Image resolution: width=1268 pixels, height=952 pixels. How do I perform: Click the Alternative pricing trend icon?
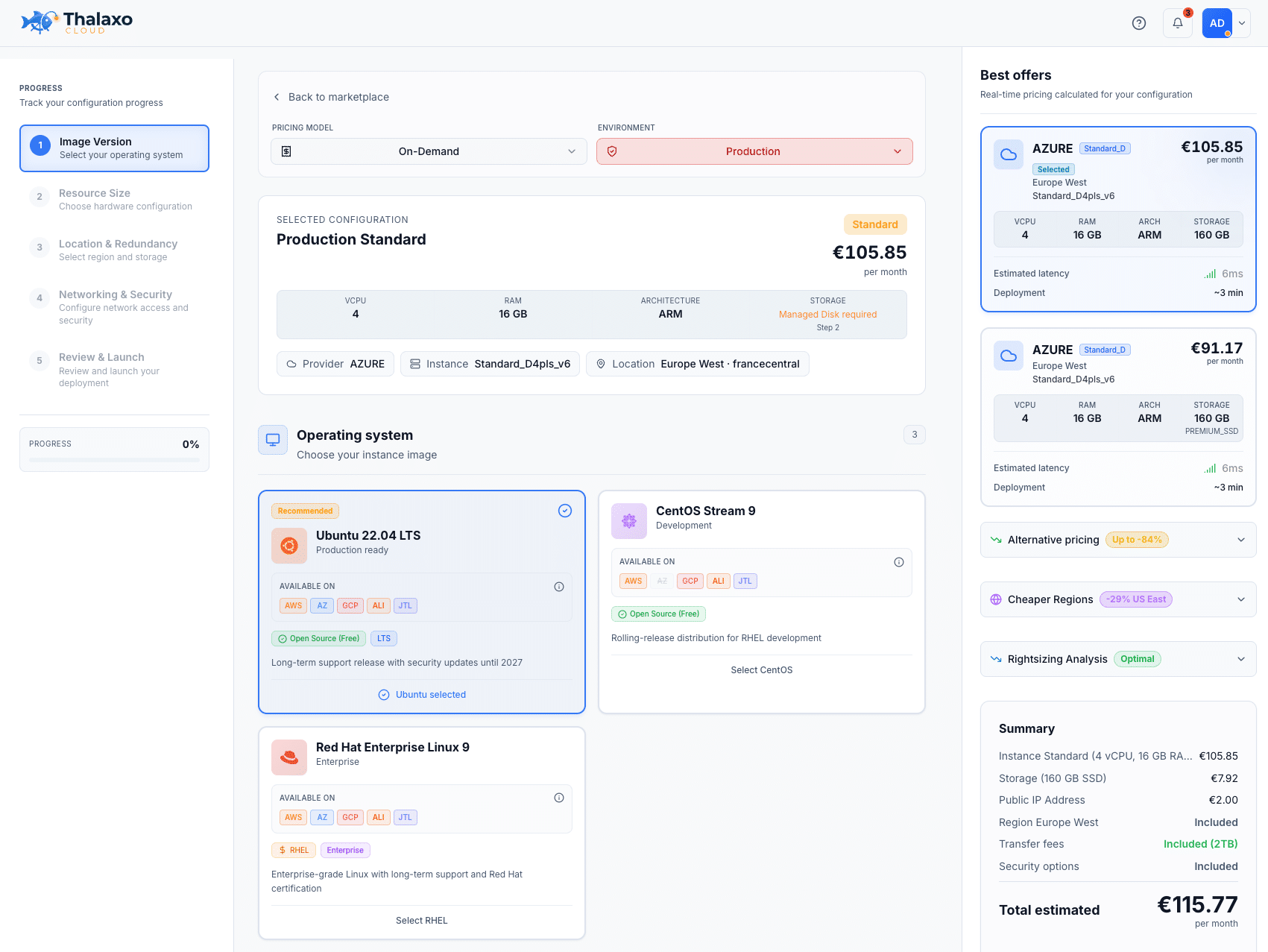pos(996,540)
